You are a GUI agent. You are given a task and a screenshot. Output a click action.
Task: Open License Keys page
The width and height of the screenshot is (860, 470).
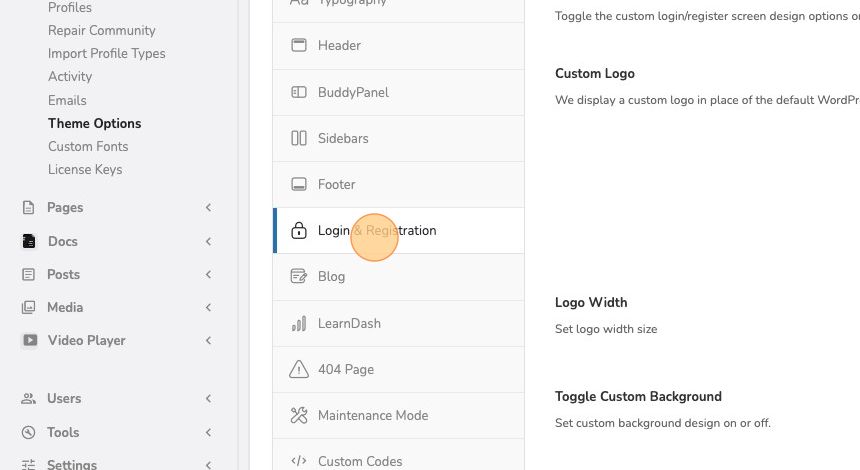(85, 169)
